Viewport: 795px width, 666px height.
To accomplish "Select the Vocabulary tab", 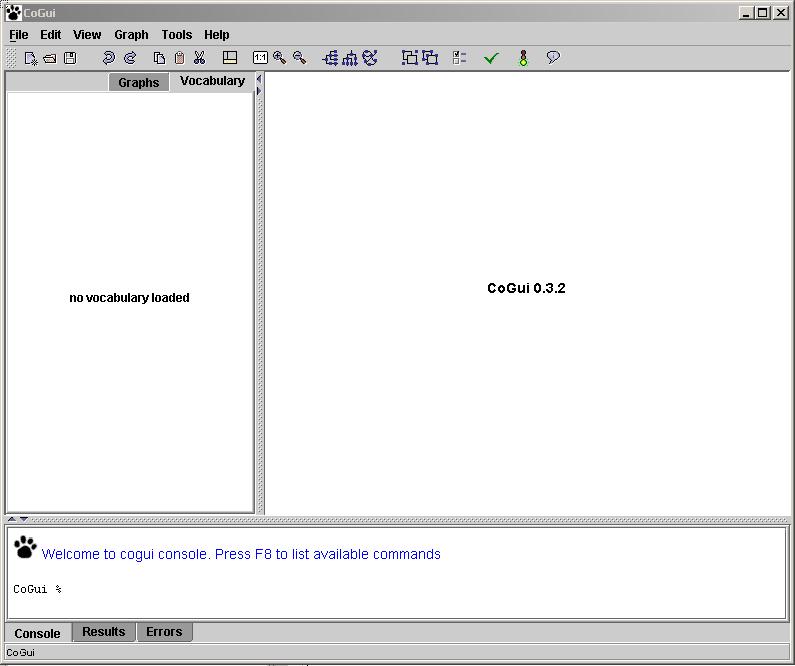I will point(212,81).
